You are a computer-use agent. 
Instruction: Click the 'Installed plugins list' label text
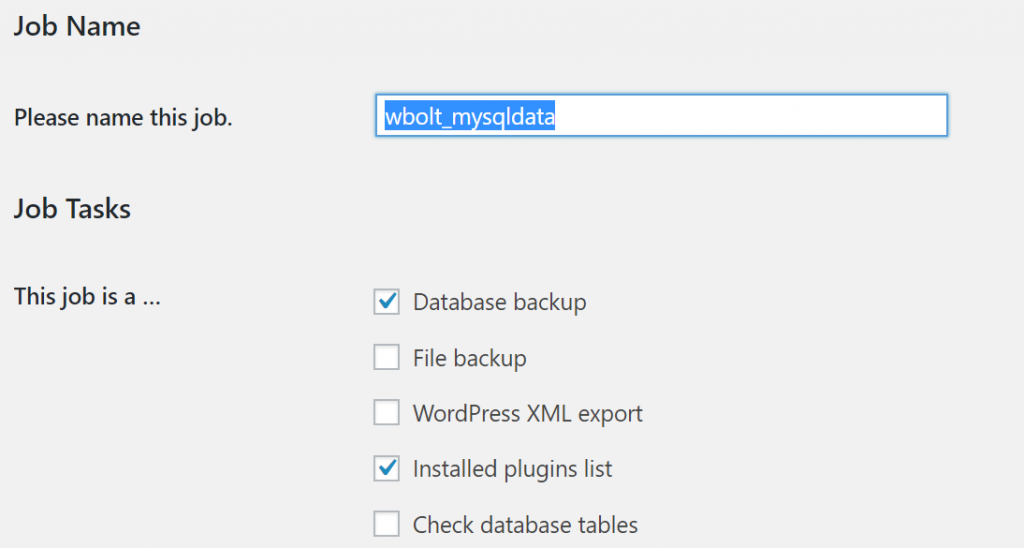(512, 468)
